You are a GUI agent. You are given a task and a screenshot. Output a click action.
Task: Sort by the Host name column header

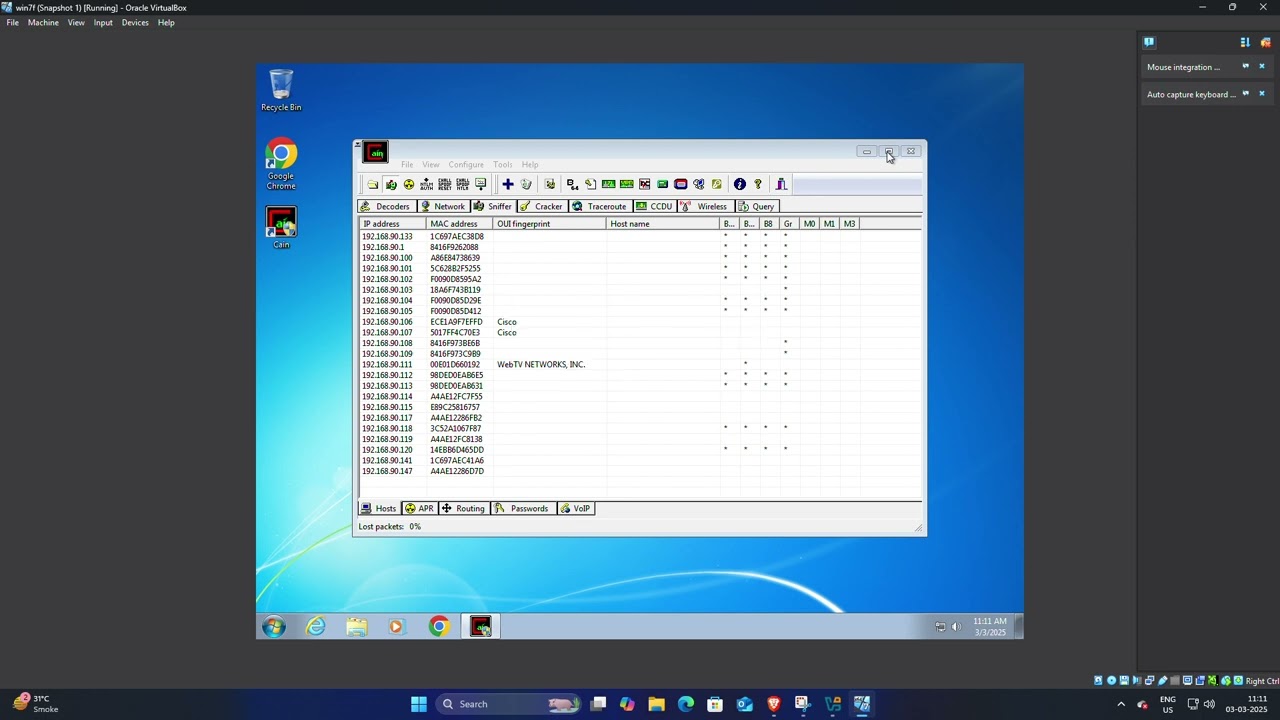coord(663,224)
